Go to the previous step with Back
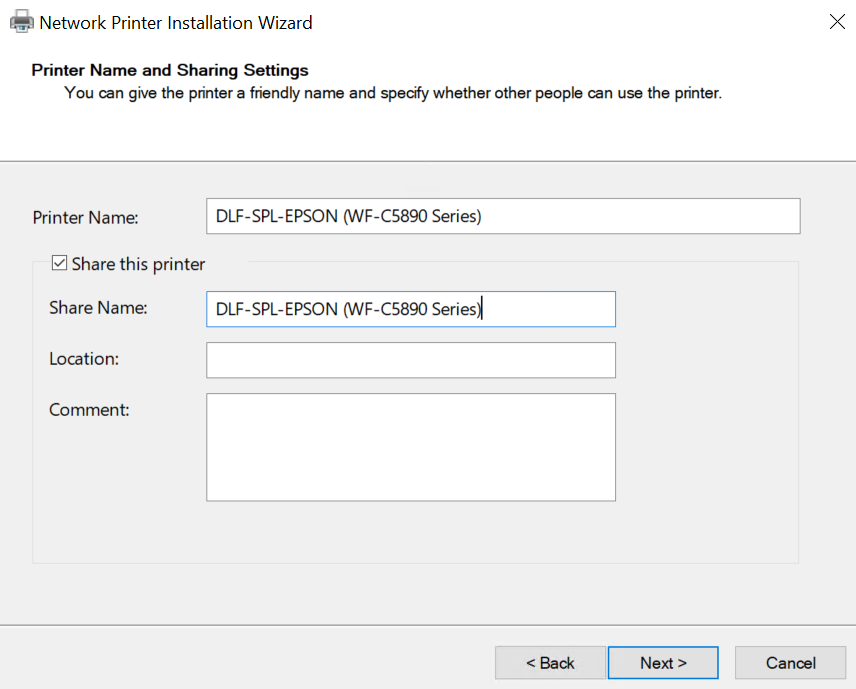 coord(550,663)
